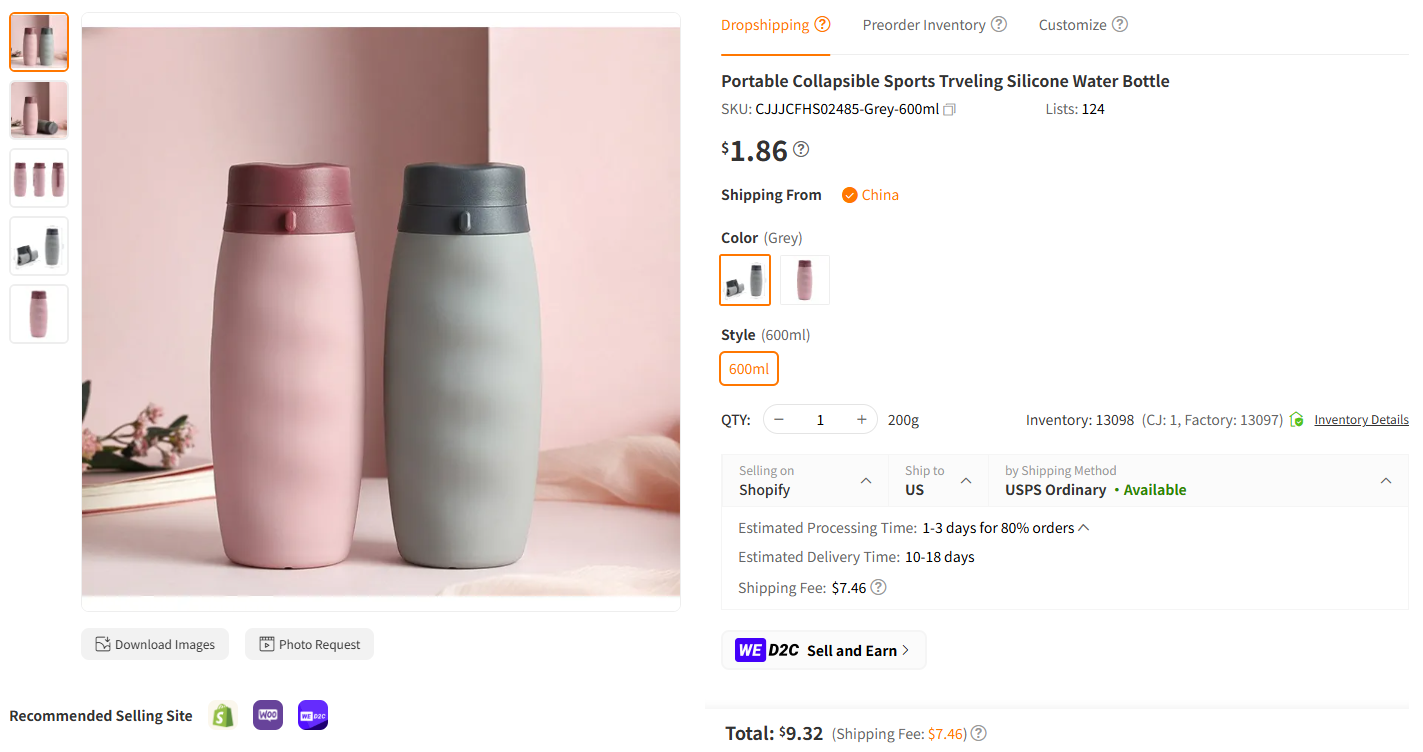
Task: Click the last pink bottle thumbnail
Action: point(38,313)
